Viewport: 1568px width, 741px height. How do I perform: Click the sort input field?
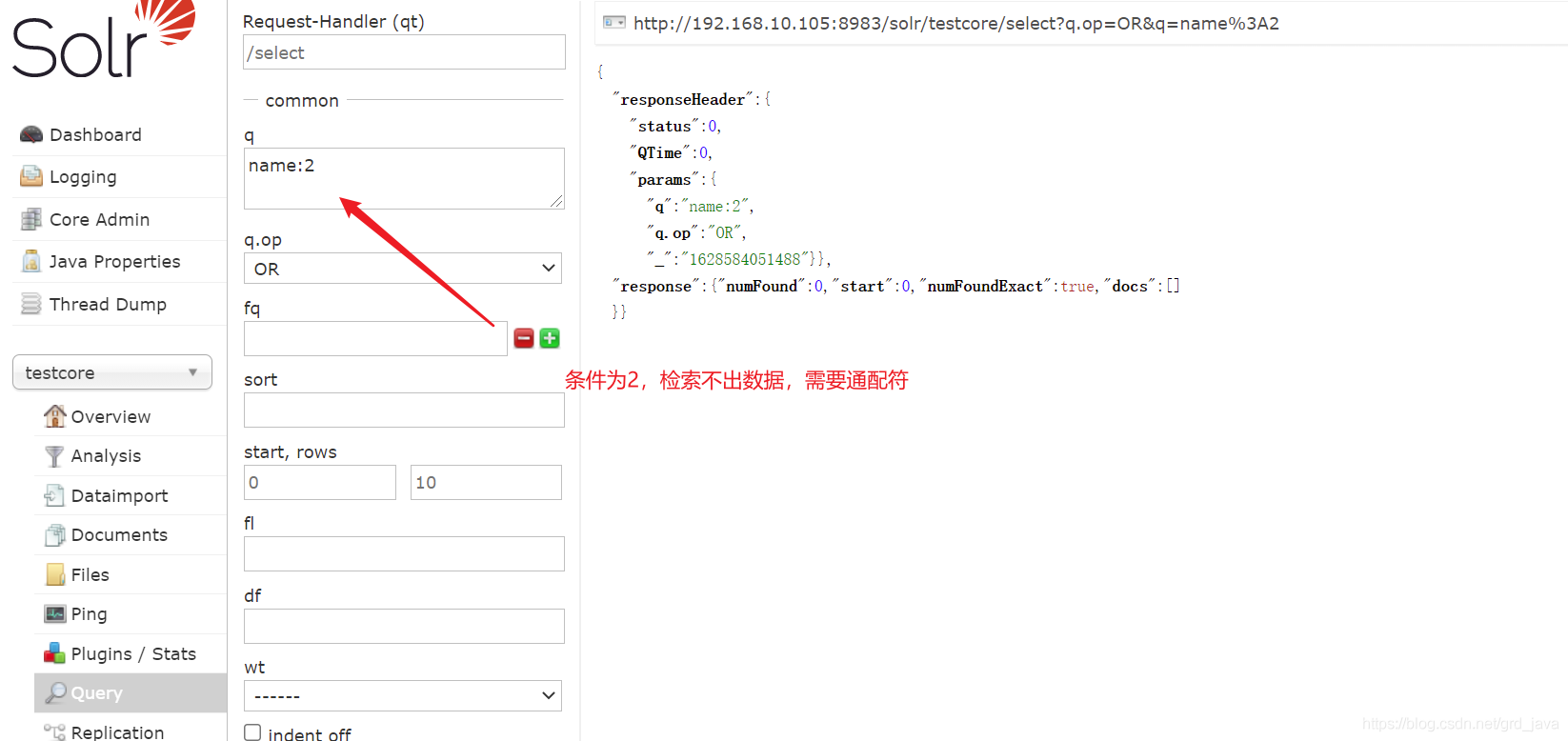point(404,411)
